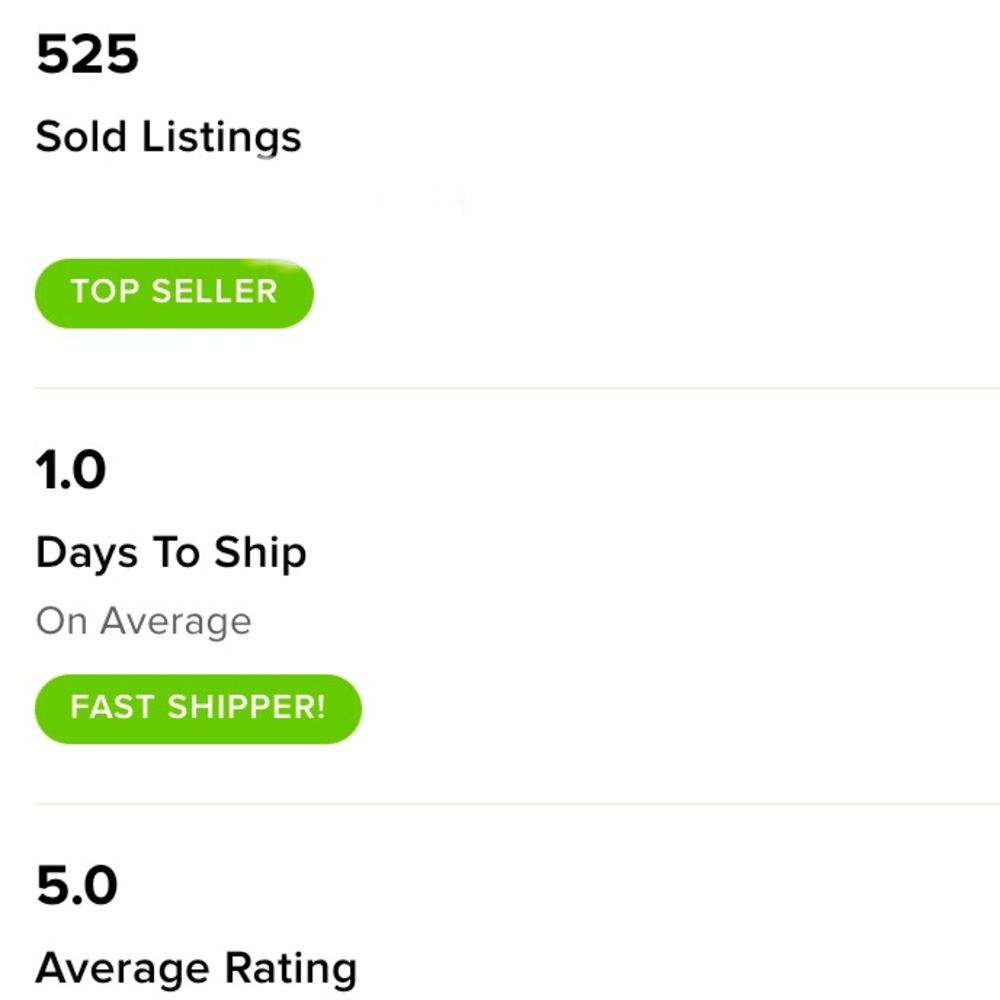Click the word FAST in the green badge
Screen dimensions: 1000x1000
pos(112,707)
